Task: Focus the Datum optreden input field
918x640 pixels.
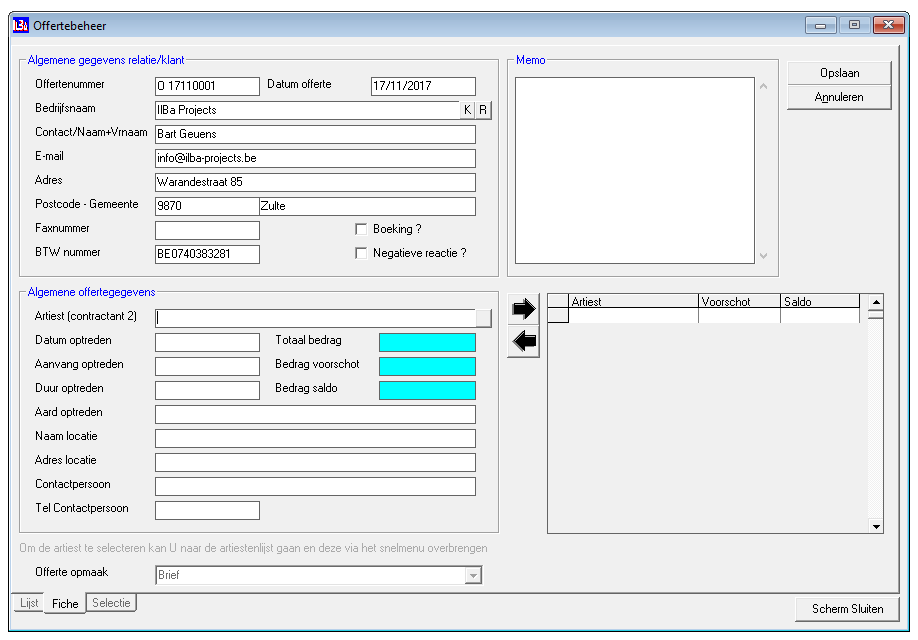Action: 207,342
